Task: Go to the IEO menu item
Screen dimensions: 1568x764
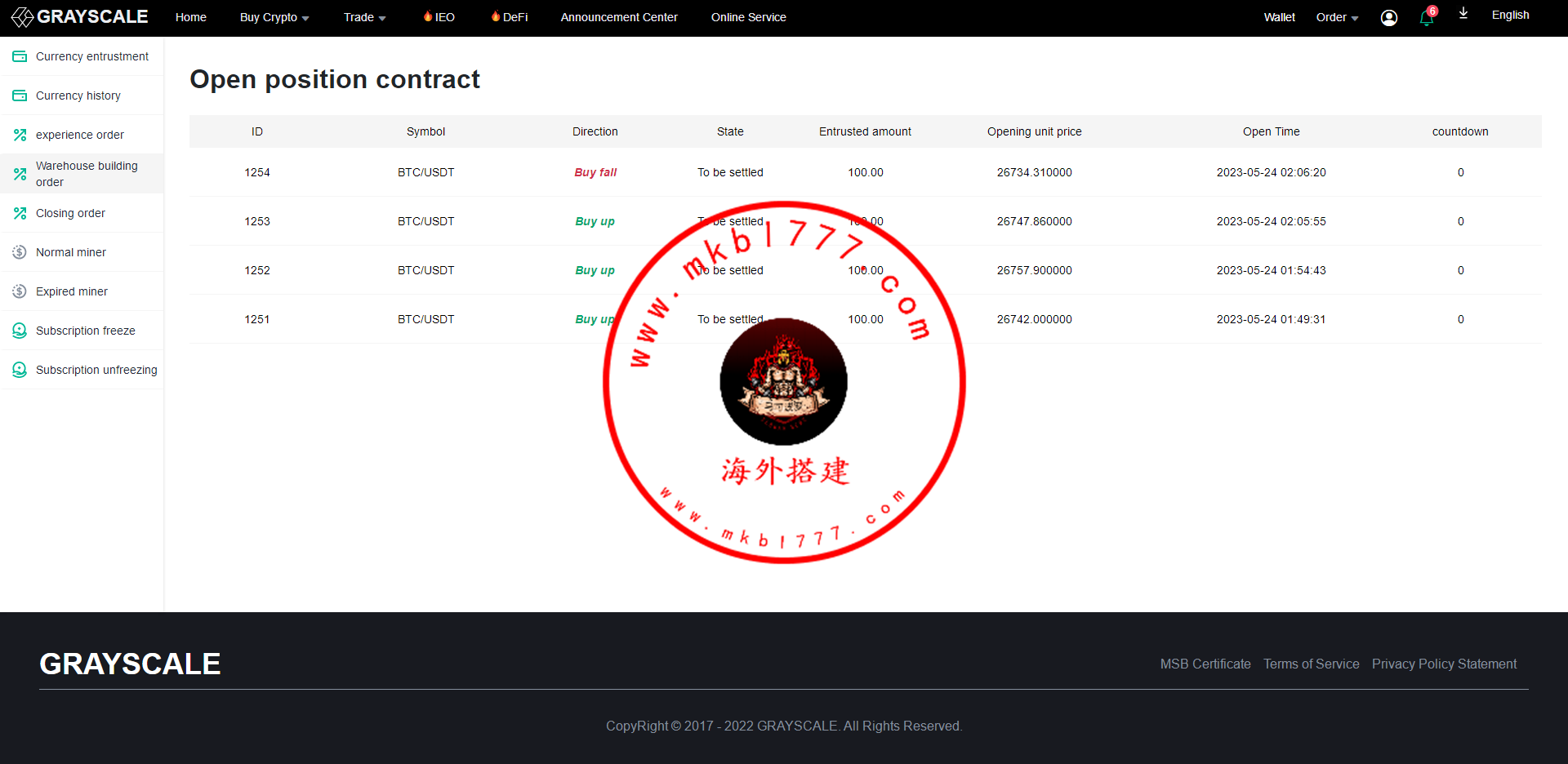Action: [439, 17]
